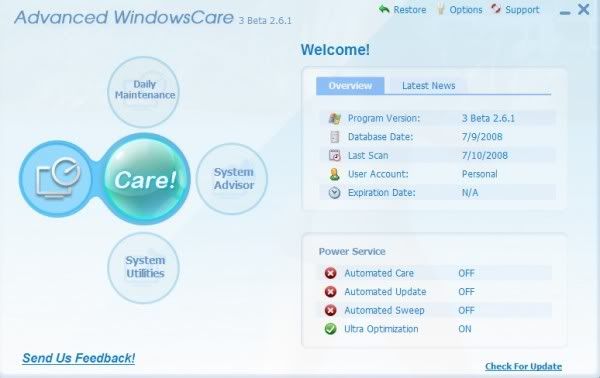Image resolution: width=600 pixels, height=378 pixels.
Task: Click the Power Service heading
Action: click(352, 251)
